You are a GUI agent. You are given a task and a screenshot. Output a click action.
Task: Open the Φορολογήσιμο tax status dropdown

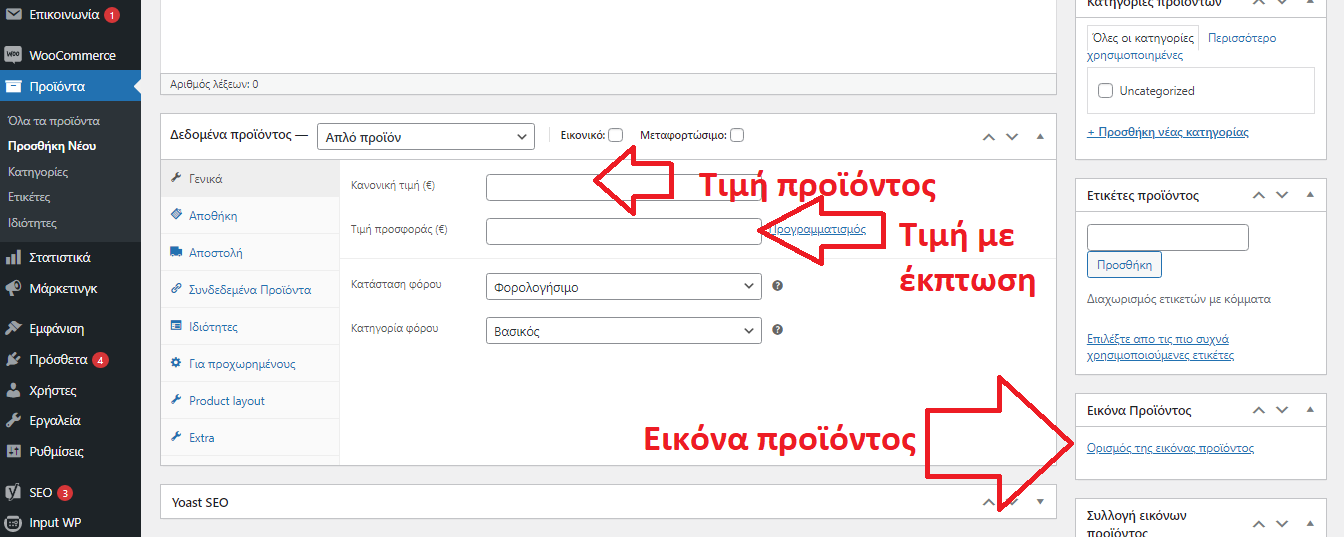623,287
